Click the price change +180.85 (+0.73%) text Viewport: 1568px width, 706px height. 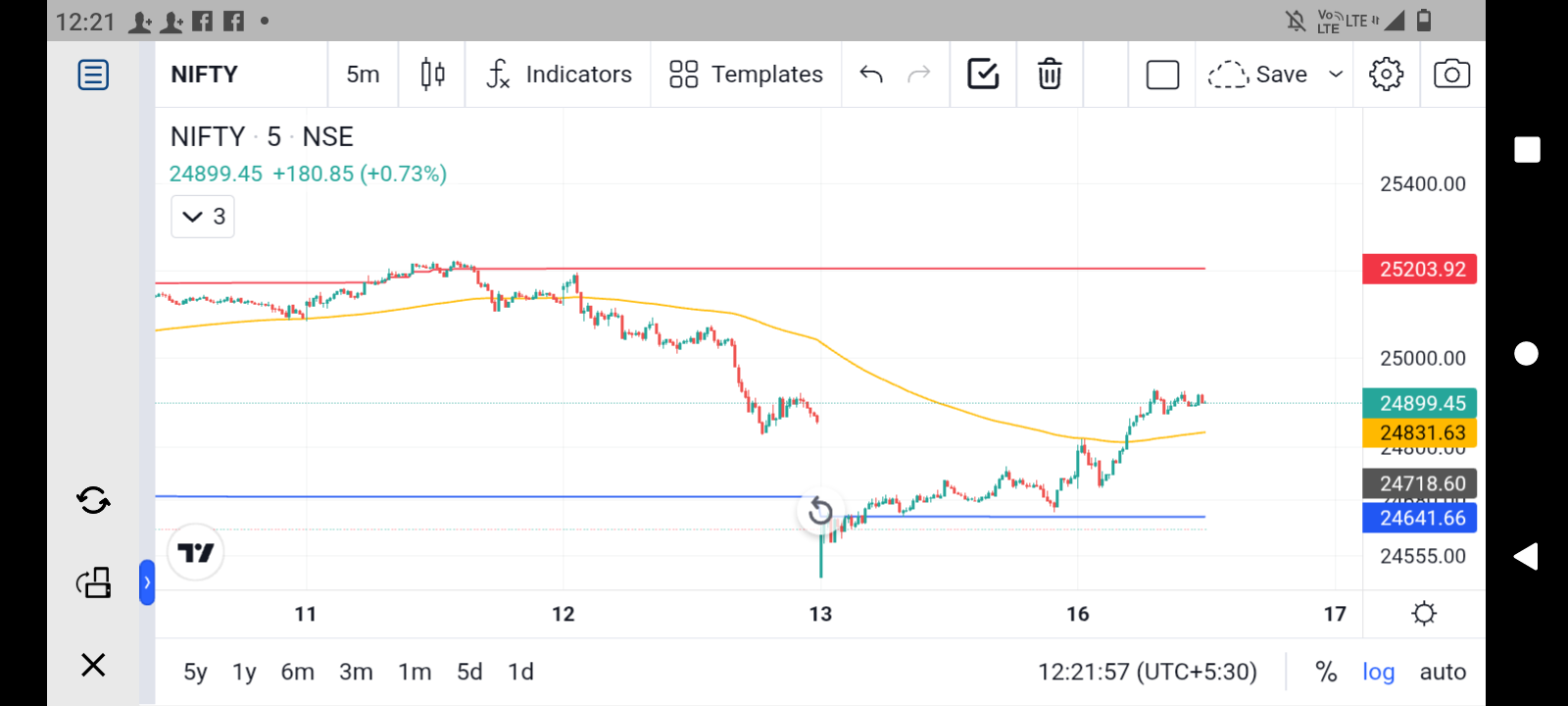360,174
